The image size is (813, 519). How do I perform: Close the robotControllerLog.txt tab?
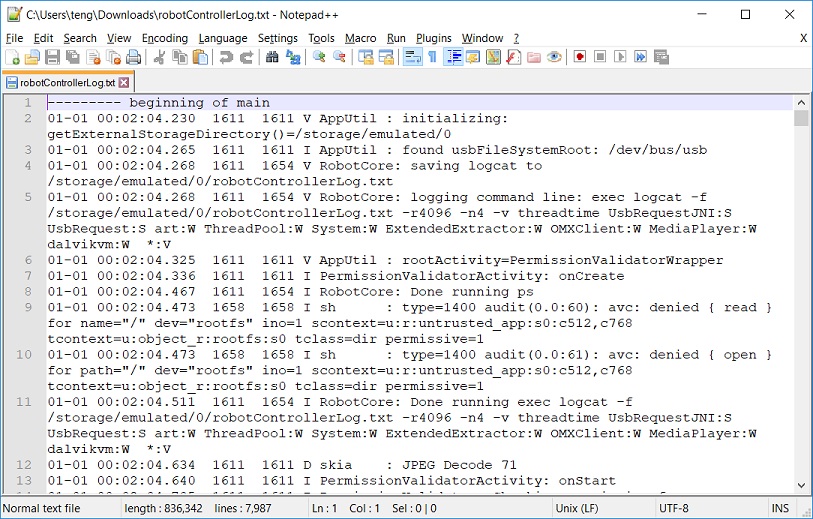(124, 82)
